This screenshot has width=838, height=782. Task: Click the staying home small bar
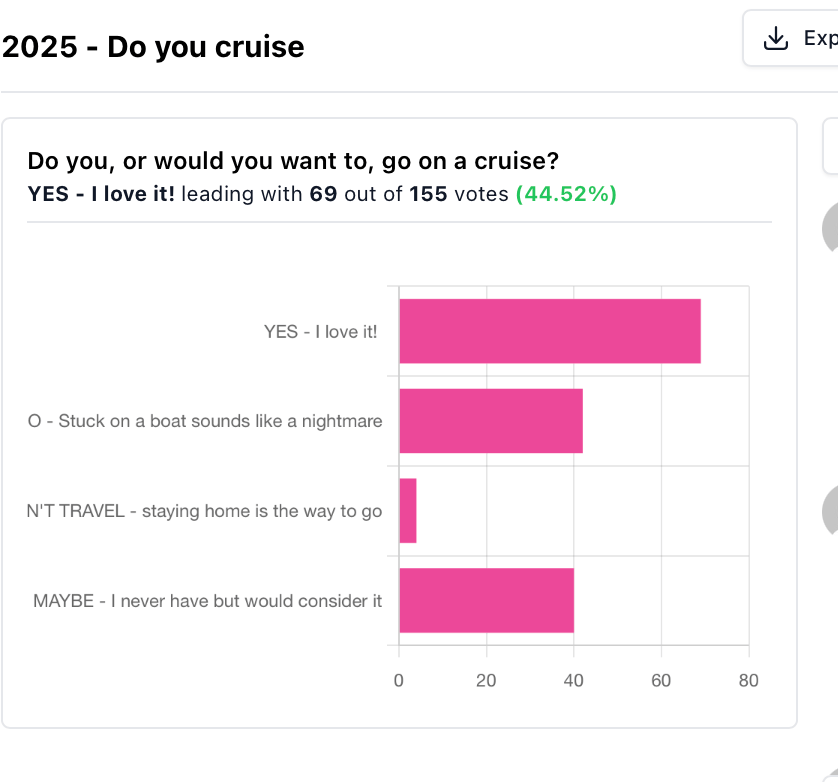pyautogui.click(x=408, y=510)
